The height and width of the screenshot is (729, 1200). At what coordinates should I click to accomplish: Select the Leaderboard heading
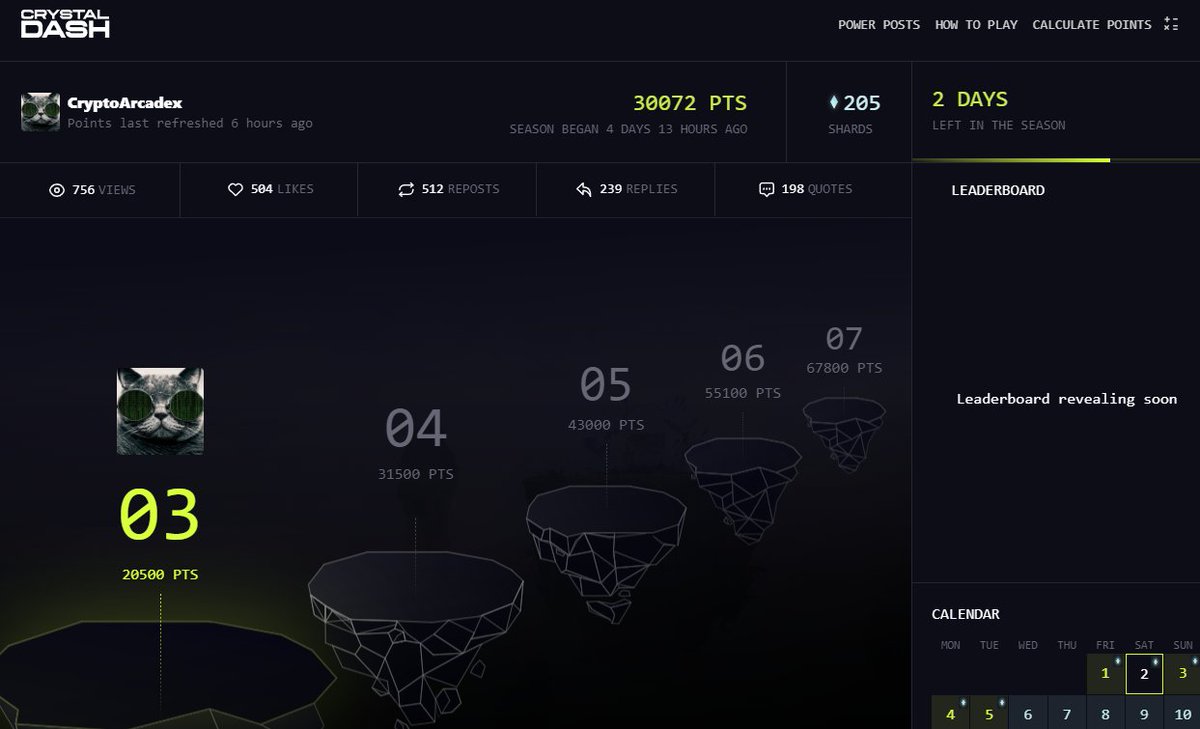pos(998,190)
